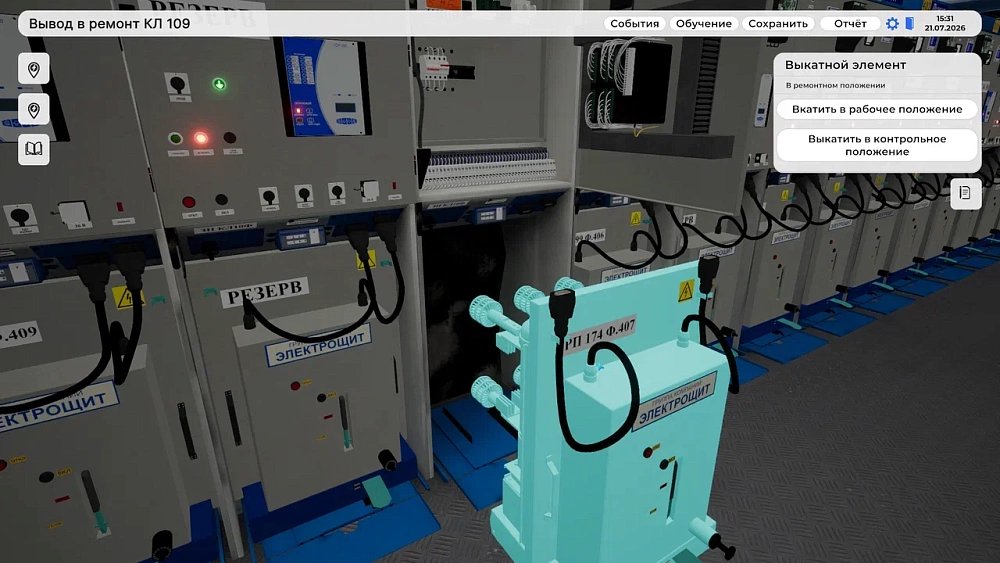Open the События menu
Screen dimensions: 1000x563
[x=634, y=24]
